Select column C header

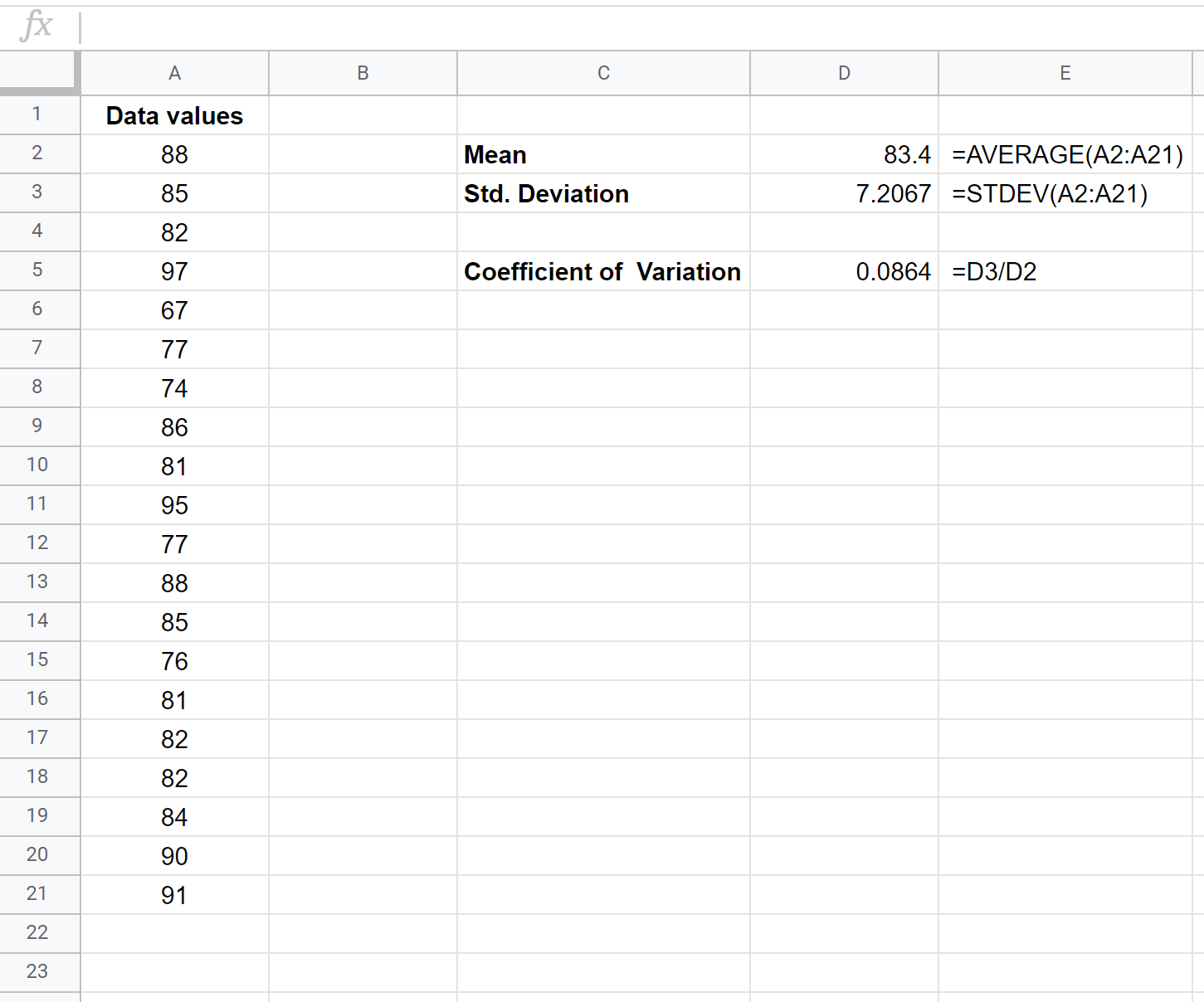pyautogui.click(x=603, y=73)
